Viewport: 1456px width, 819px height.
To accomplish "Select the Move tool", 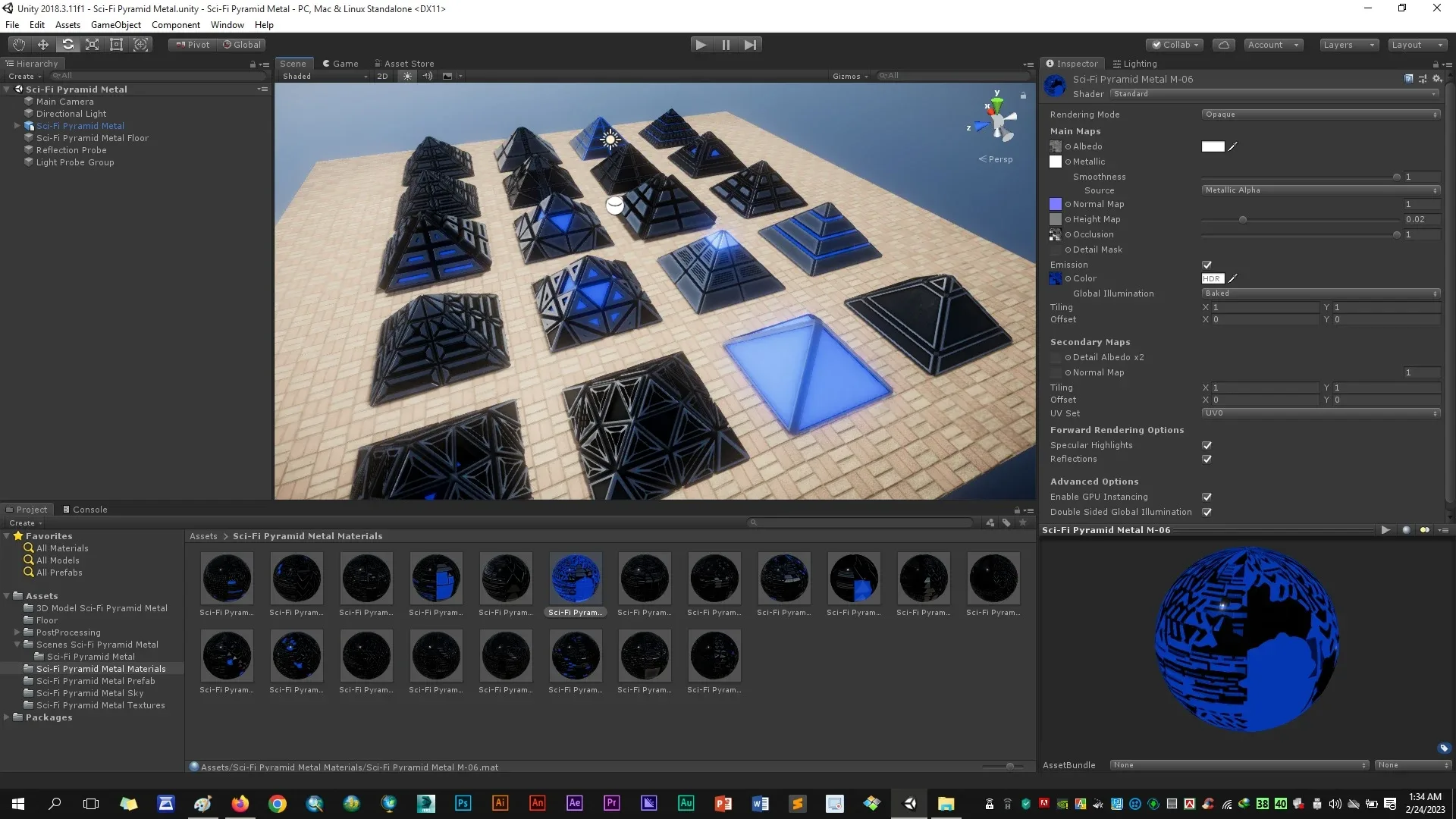I will (x=43, y=45).
